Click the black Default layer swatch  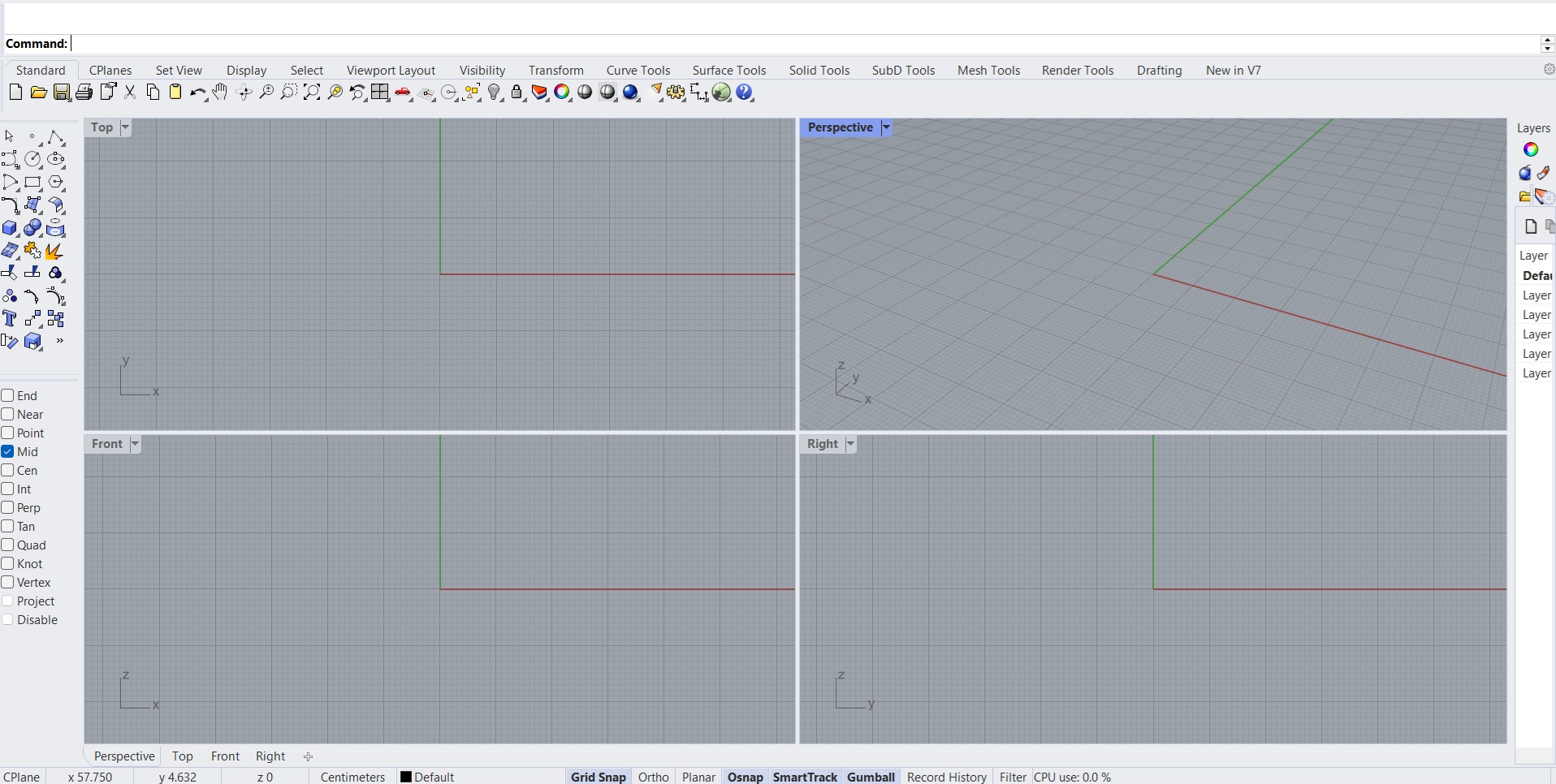406,777
